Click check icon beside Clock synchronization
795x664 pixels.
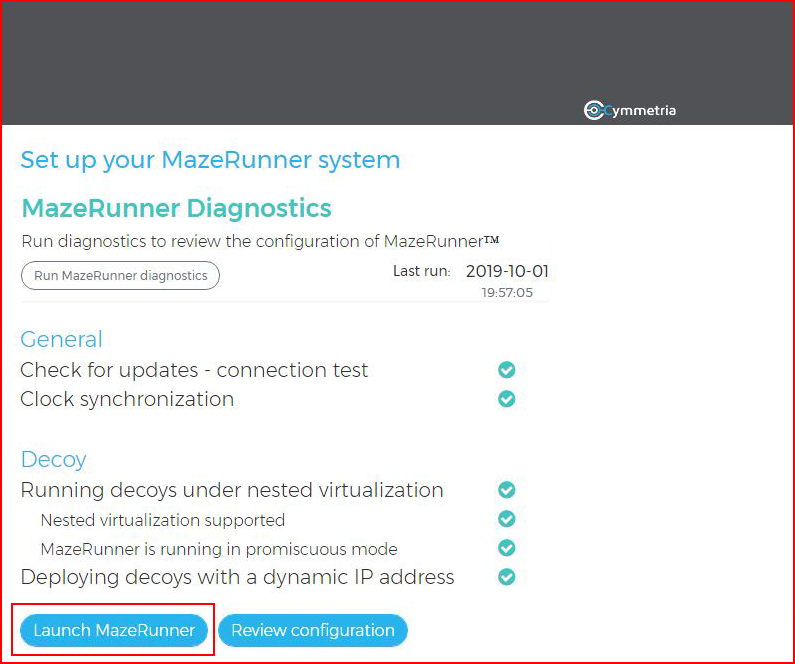[507, 399]
